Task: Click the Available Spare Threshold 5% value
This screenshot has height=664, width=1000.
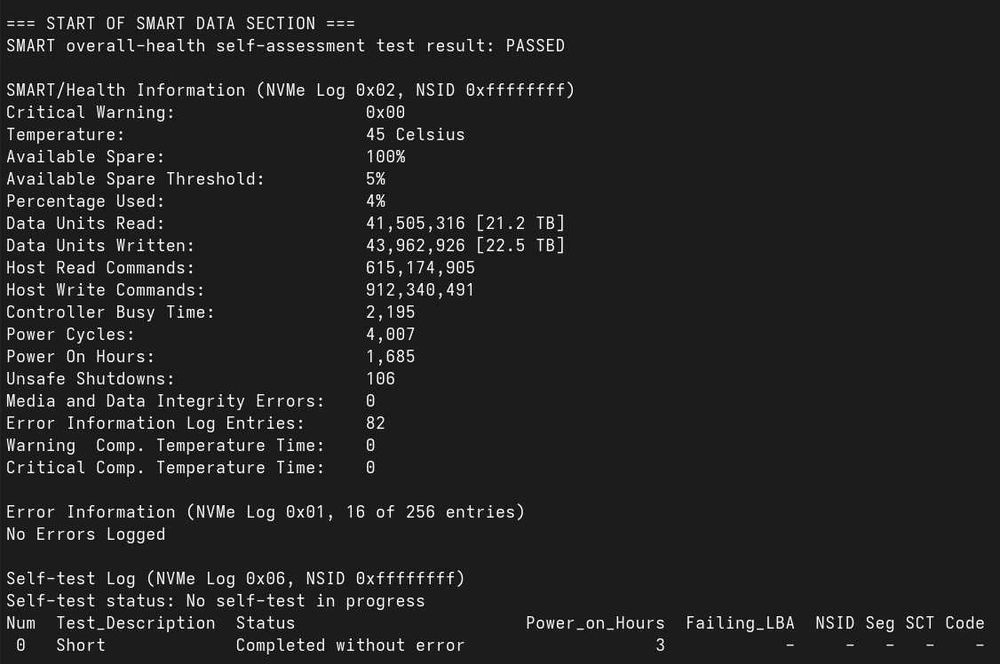Action: (x=375, y=179)
